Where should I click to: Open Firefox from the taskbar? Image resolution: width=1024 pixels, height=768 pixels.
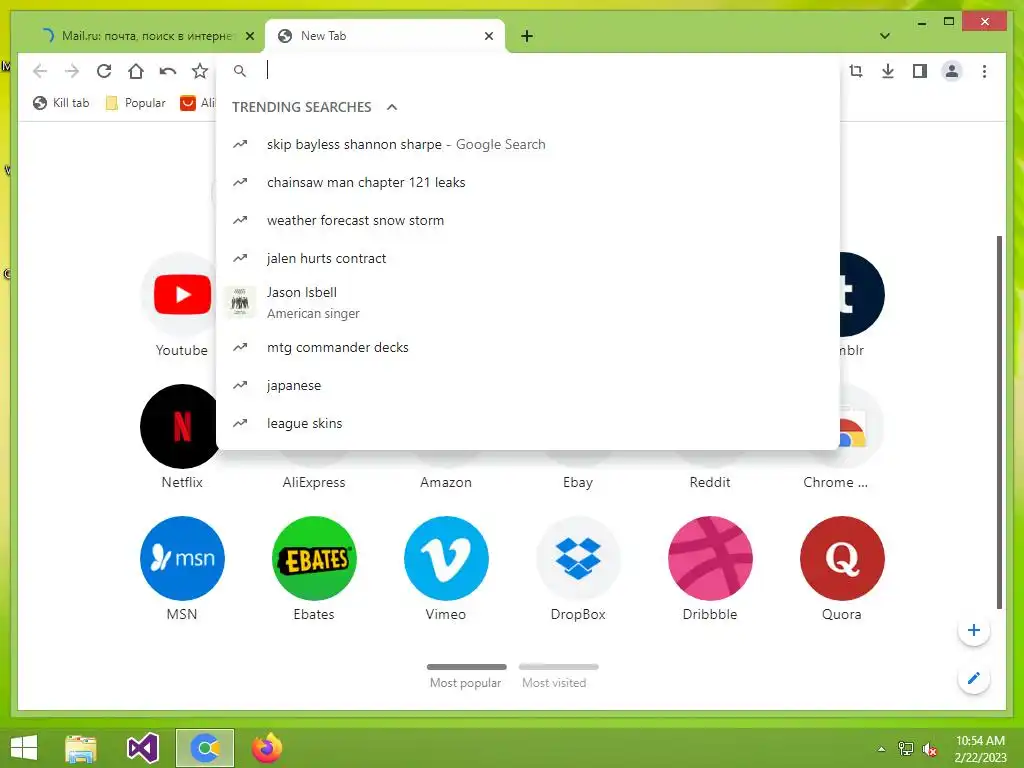[266, 748]
